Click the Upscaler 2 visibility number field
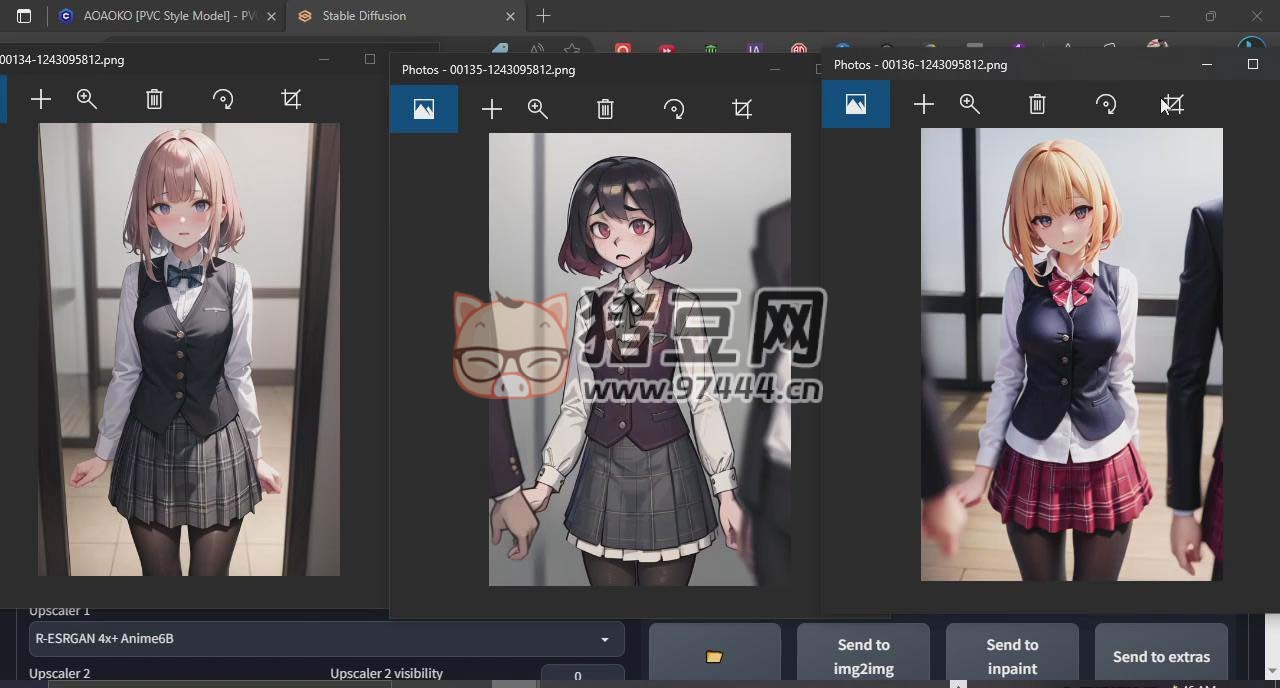This screenshot has height=688, width=1280. coord(582,676)
